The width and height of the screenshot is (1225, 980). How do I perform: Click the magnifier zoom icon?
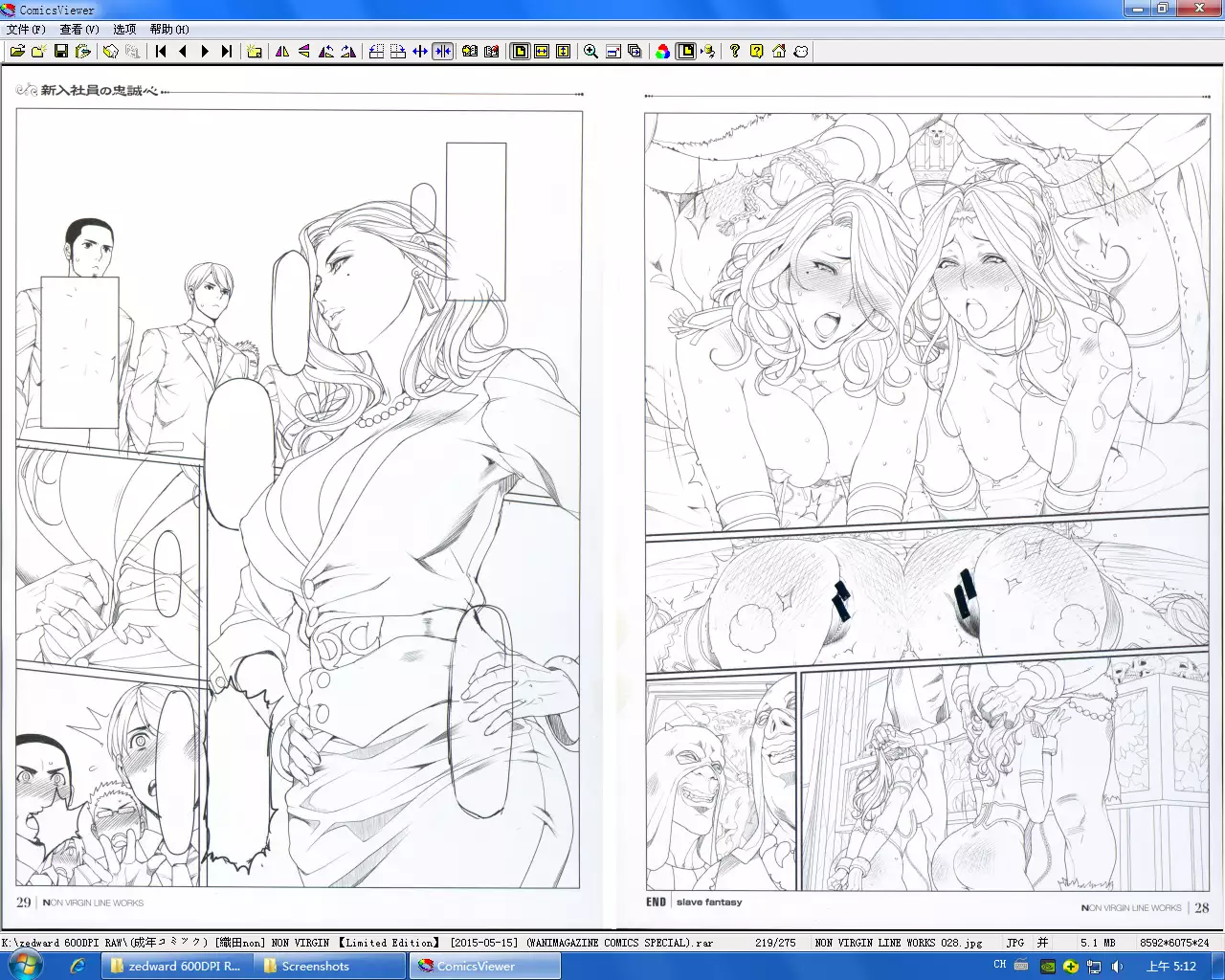tap(590, 52)
